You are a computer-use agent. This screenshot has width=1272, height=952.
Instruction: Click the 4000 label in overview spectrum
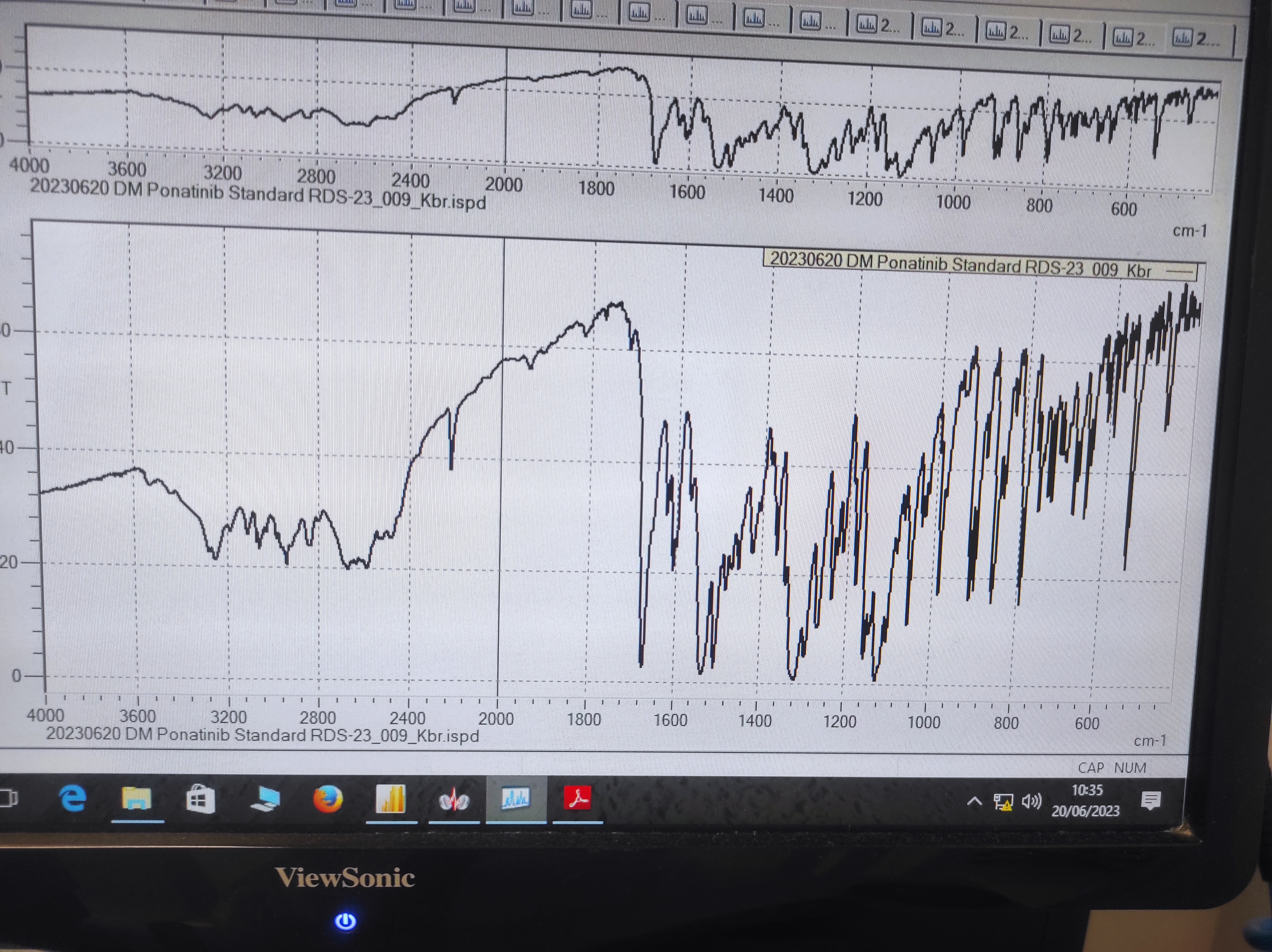(x=29, y=166)
